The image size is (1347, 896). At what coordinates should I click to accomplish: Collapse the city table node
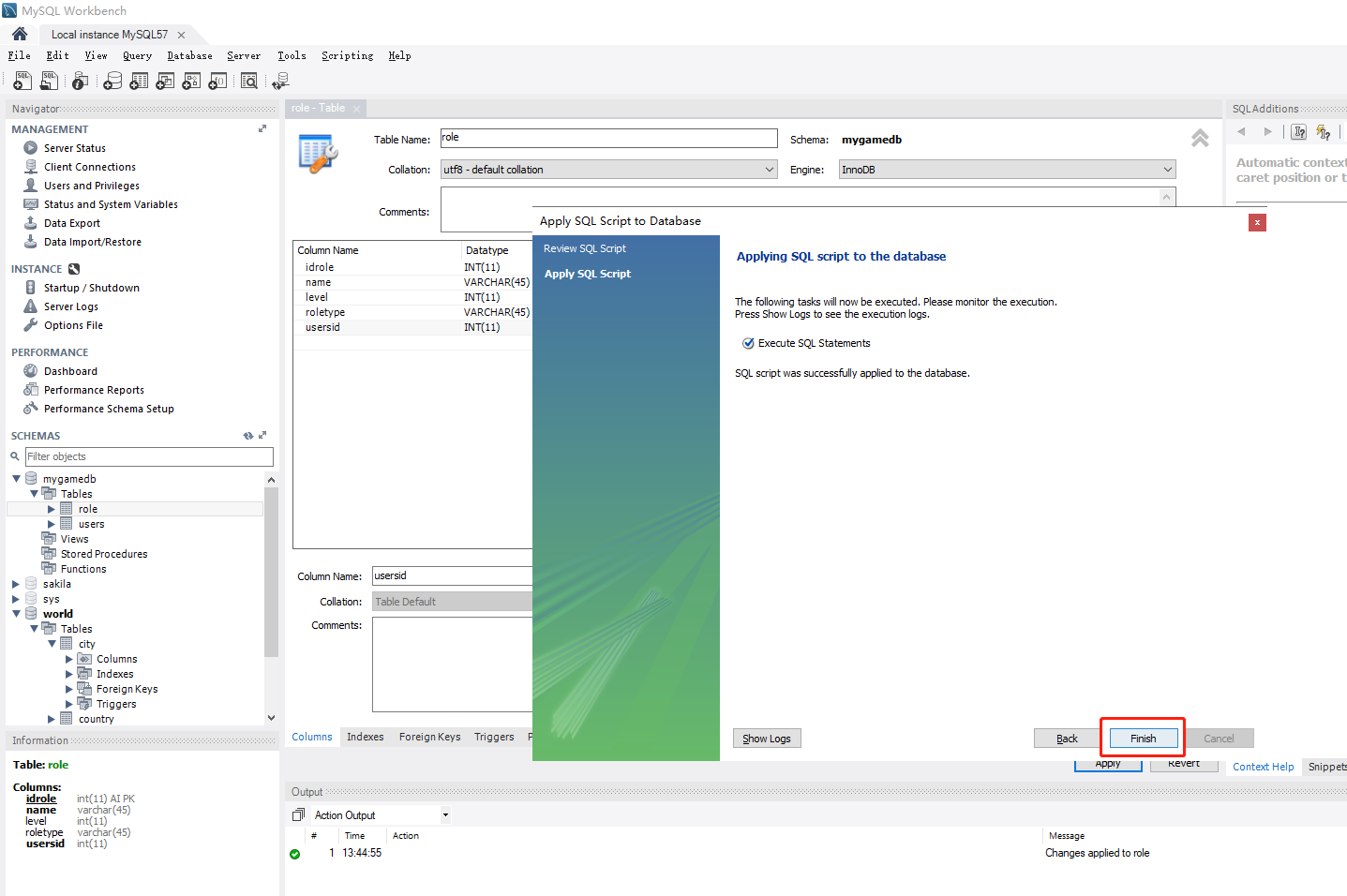tap(52, 644)
